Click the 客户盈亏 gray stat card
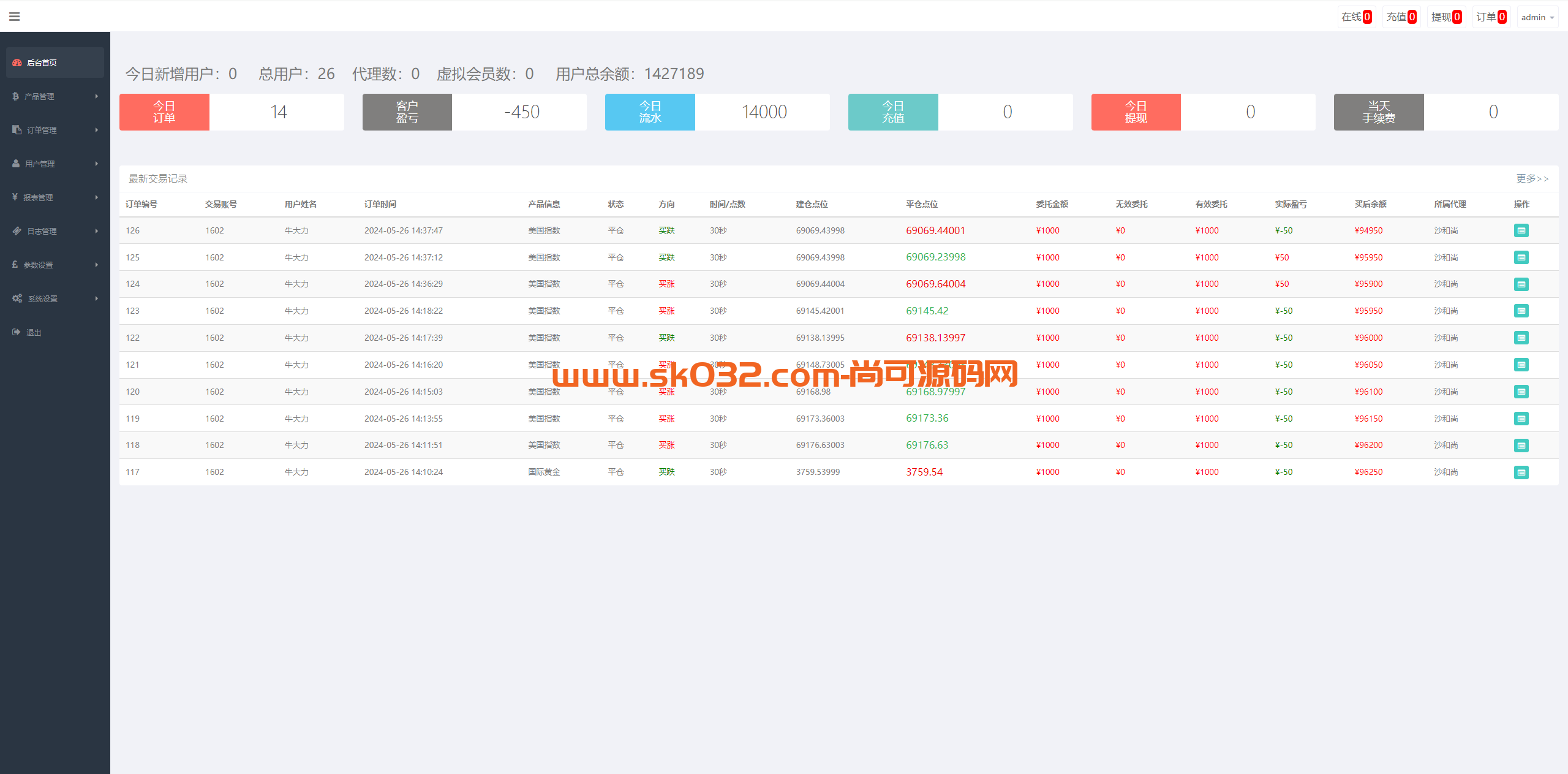 pyautogui.click(x=475, y=112)
